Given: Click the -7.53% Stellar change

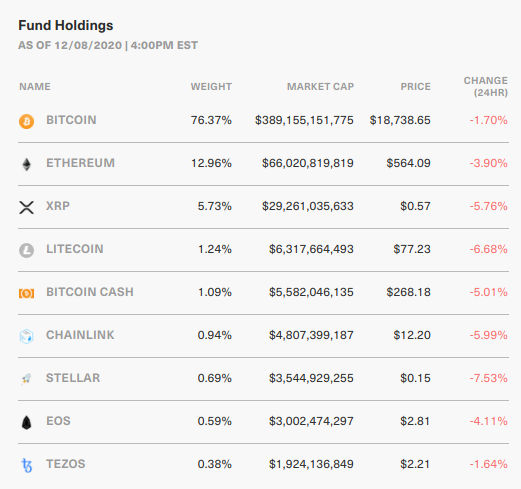Looking at the screenshot, I should (489, 378).
